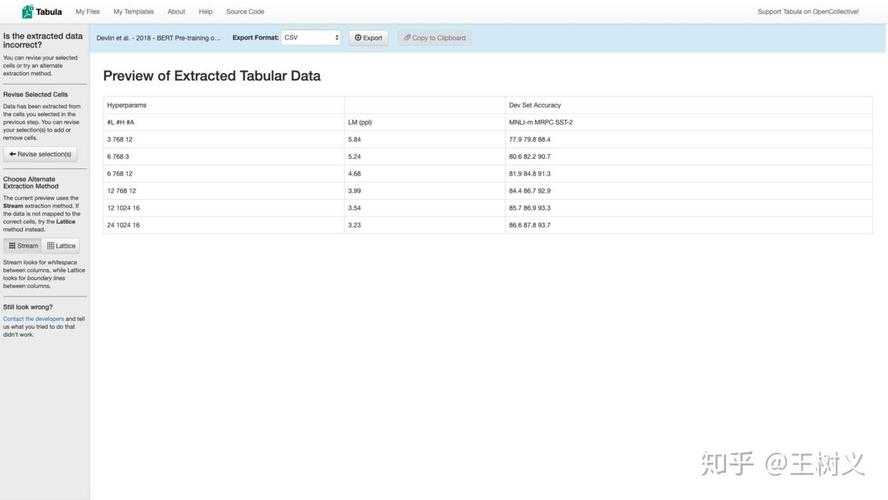Switch extraction method to Stream

click(22, 245)
